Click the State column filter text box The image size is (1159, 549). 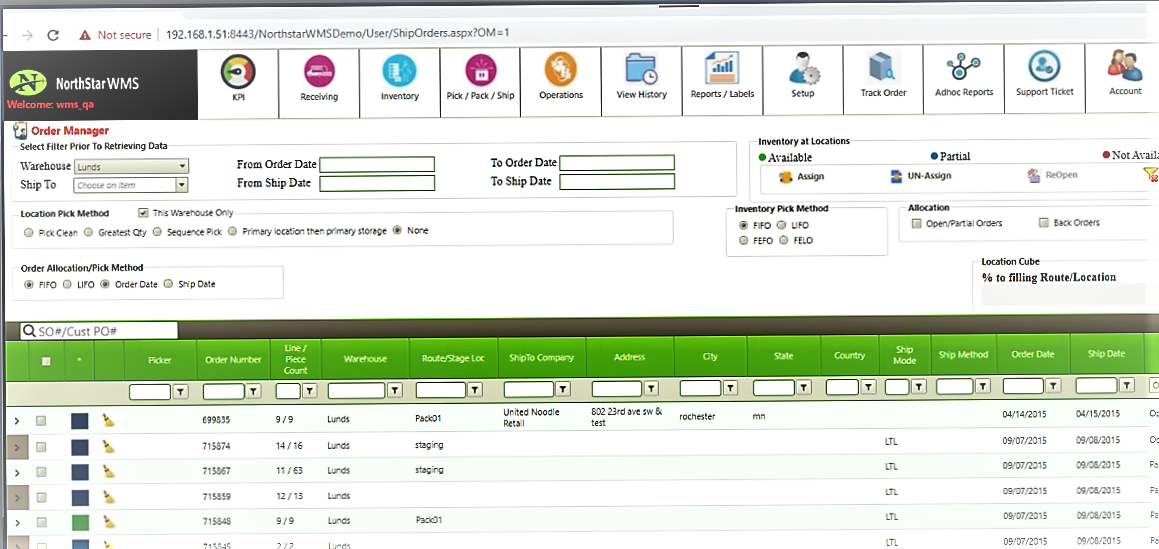[773, 387]
